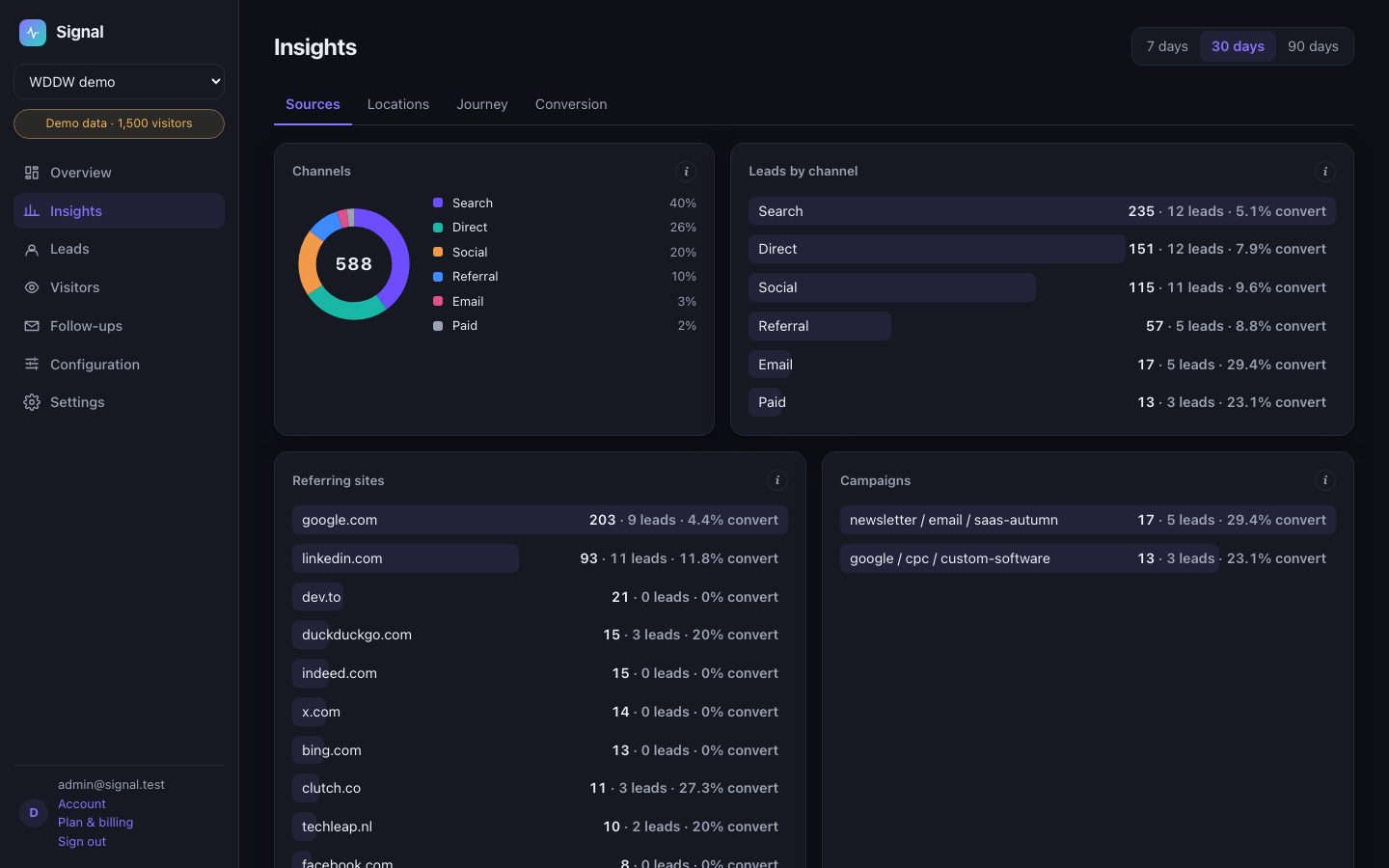Viewport: 1389px width, 868px height.
Task: Open the WDDW demo site dropdown
Action: click(x=119, y=82)
